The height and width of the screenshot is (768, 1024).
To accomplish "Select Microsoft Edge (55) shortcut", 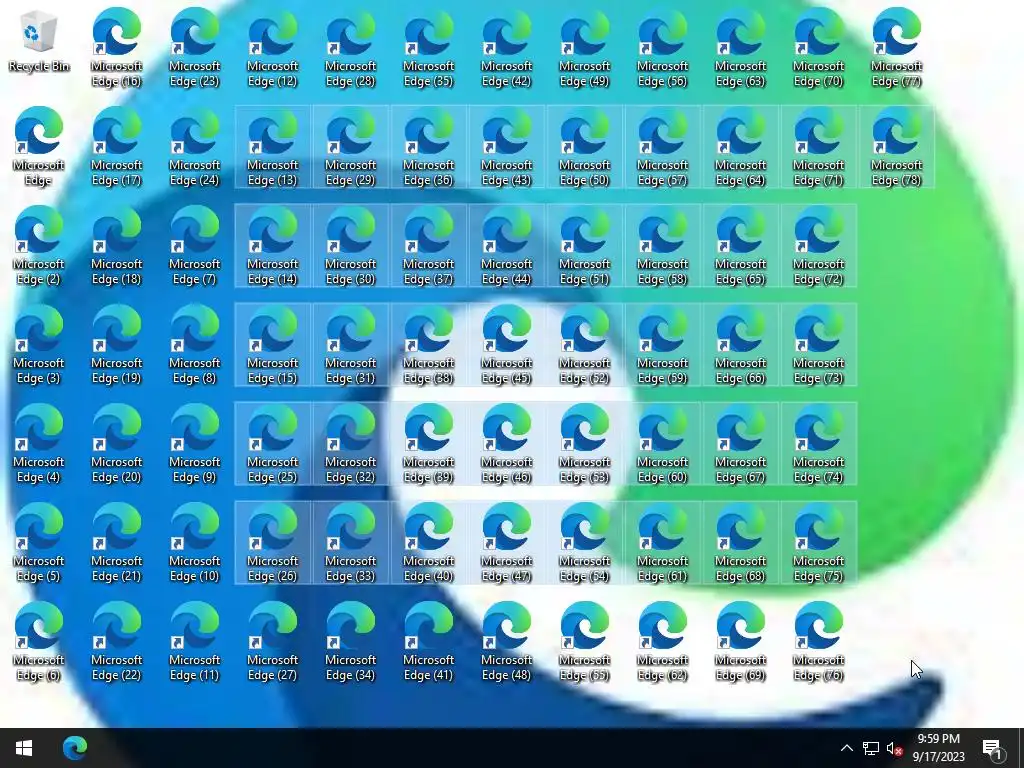I will coord(584,643).
